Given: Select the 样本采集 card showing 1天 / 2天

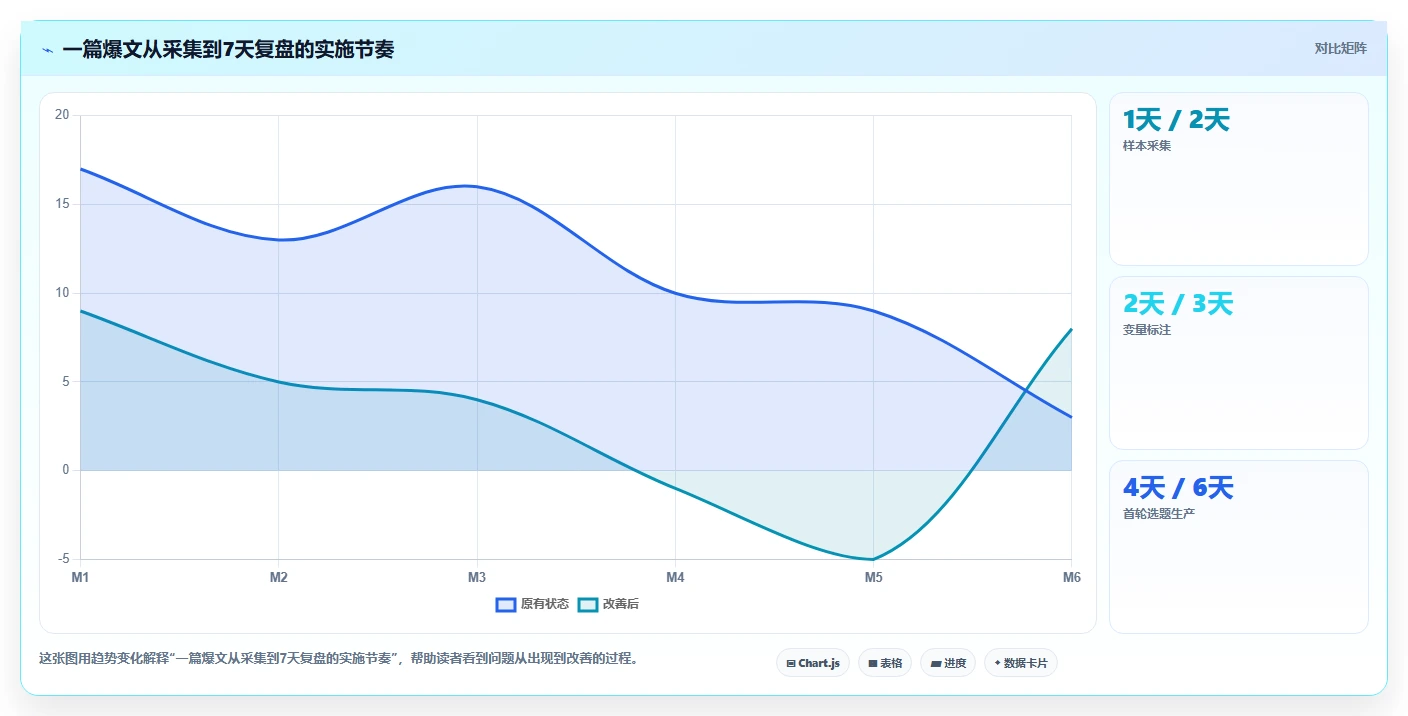Looking at the screenshot, I should pos(1238,179).
